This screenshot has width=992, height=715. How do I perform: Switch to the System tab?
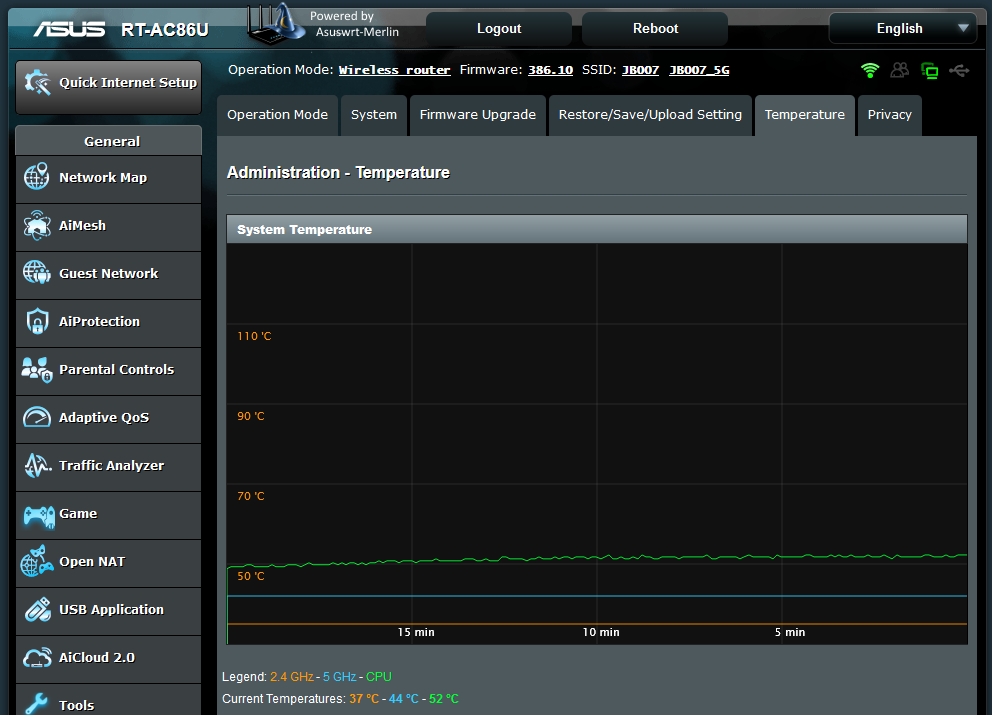point(374,115)
